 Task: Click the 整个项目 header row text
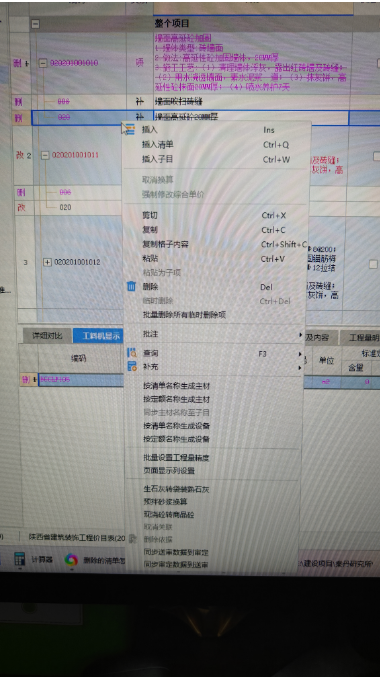(x=172, y=23)
